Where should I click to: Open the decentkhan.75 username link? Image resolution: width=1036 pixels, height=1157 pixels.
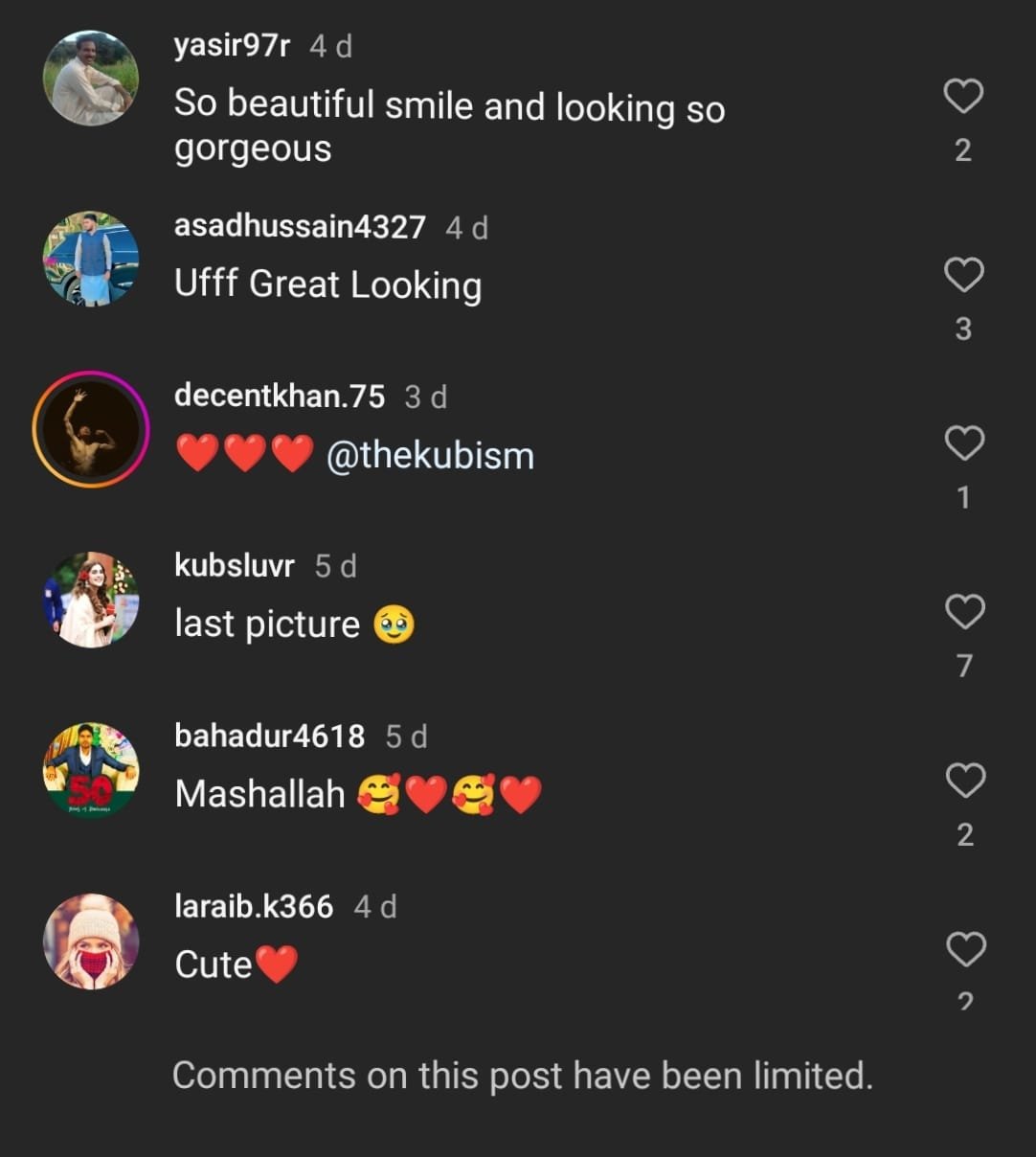(280, 397)
